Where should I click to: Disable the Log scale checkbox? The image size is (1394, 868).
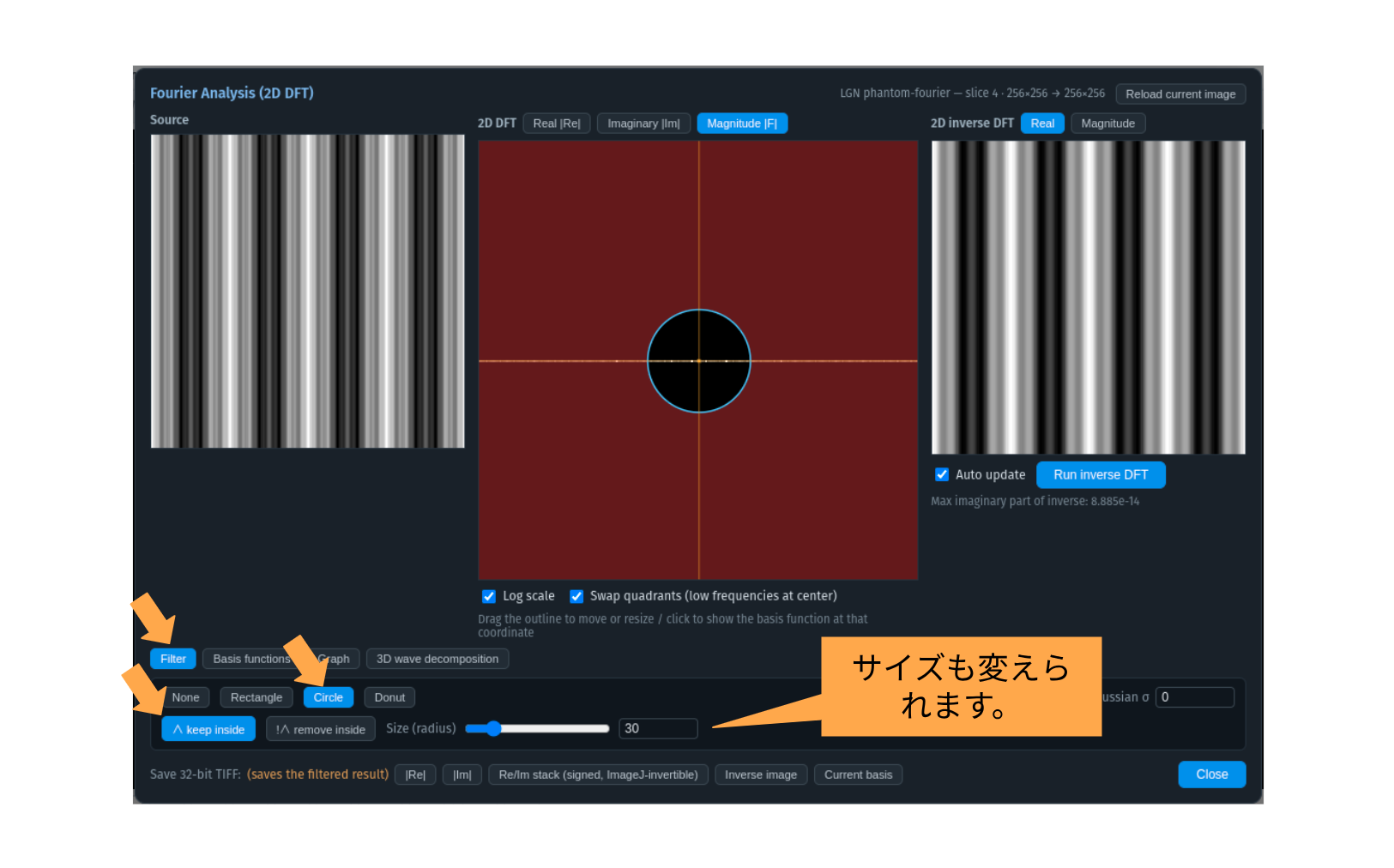coord(489,596)
